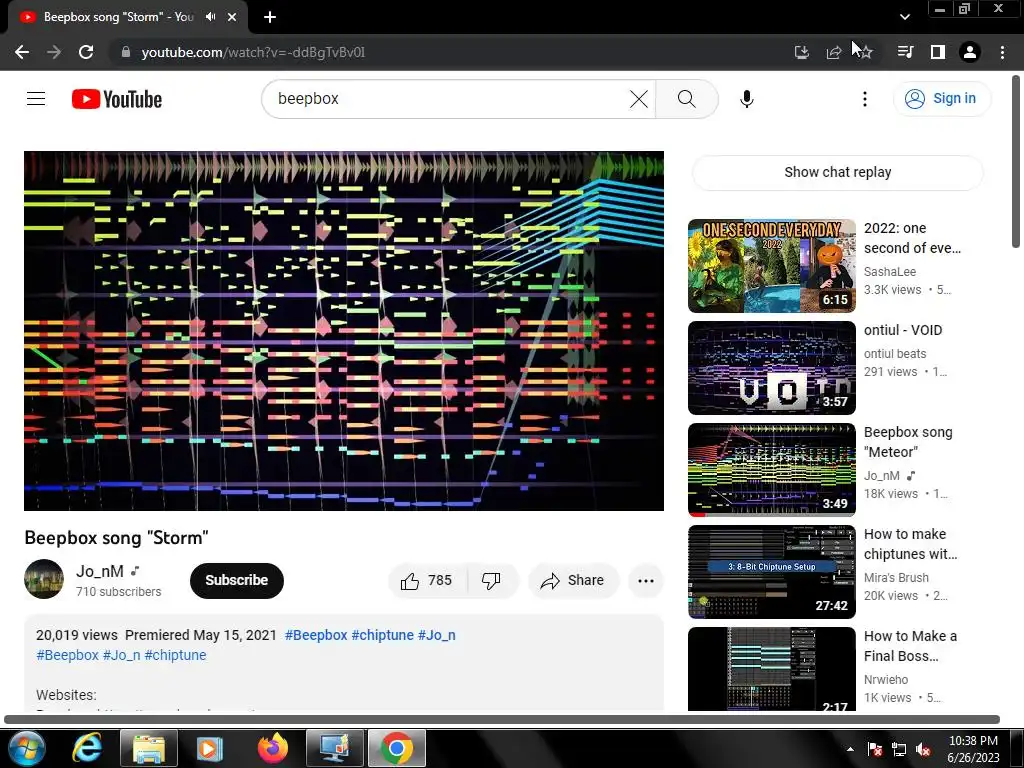Open the YouTube hamburger guide menu
Viewport: 1024px width, 768px height.
pos(36,99)
